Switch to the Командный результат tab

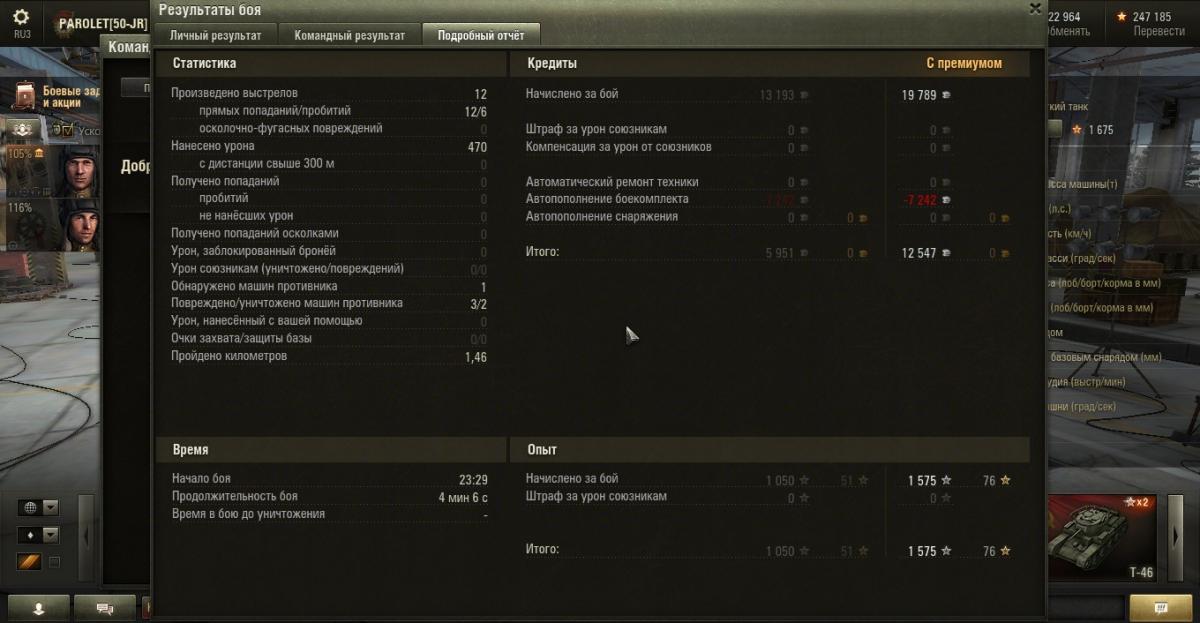[350, 35]
